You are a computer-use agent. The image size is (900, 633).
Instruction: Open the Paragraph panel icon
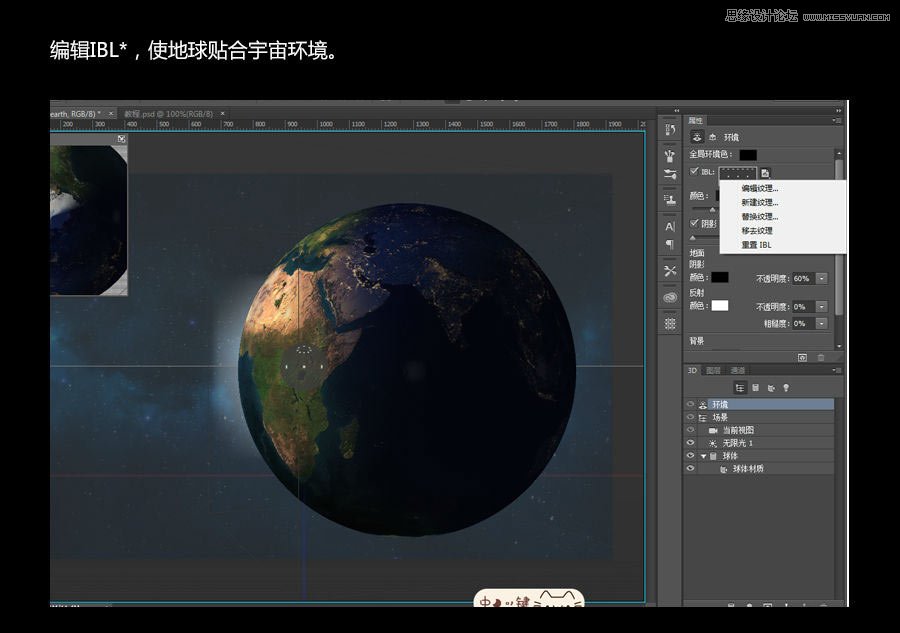[x=670, y=244]
